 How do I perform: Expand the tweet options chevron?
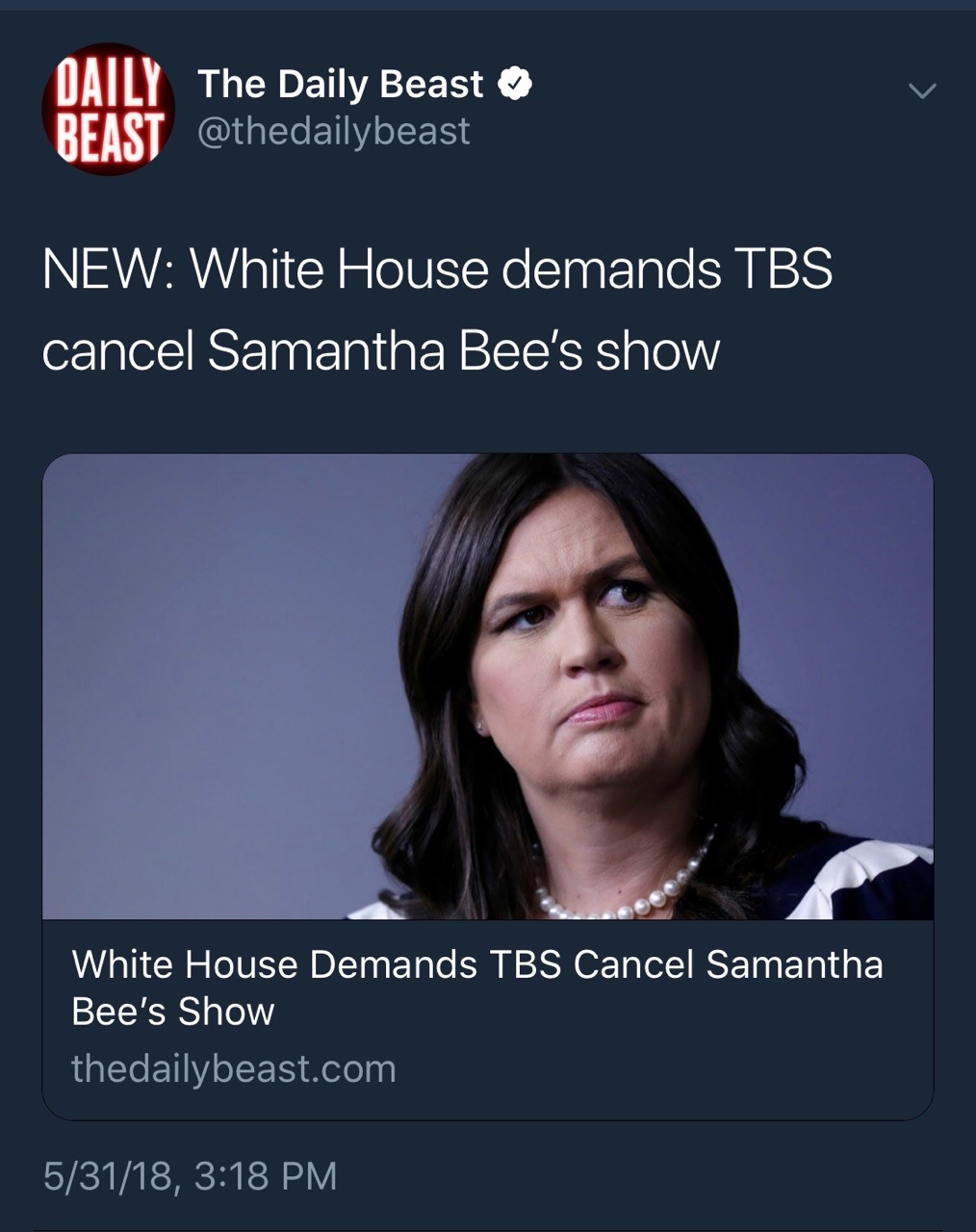[x=922, y=91]
